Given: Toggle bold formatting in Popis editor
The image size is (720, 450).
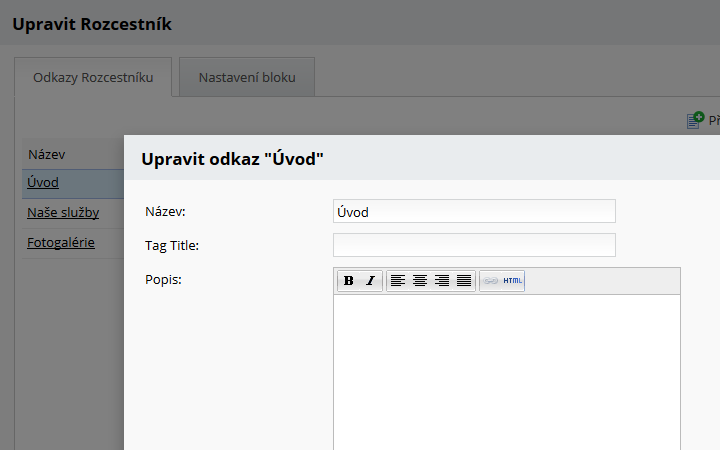Looking at the screenshot, I should (x=349, y=281).
